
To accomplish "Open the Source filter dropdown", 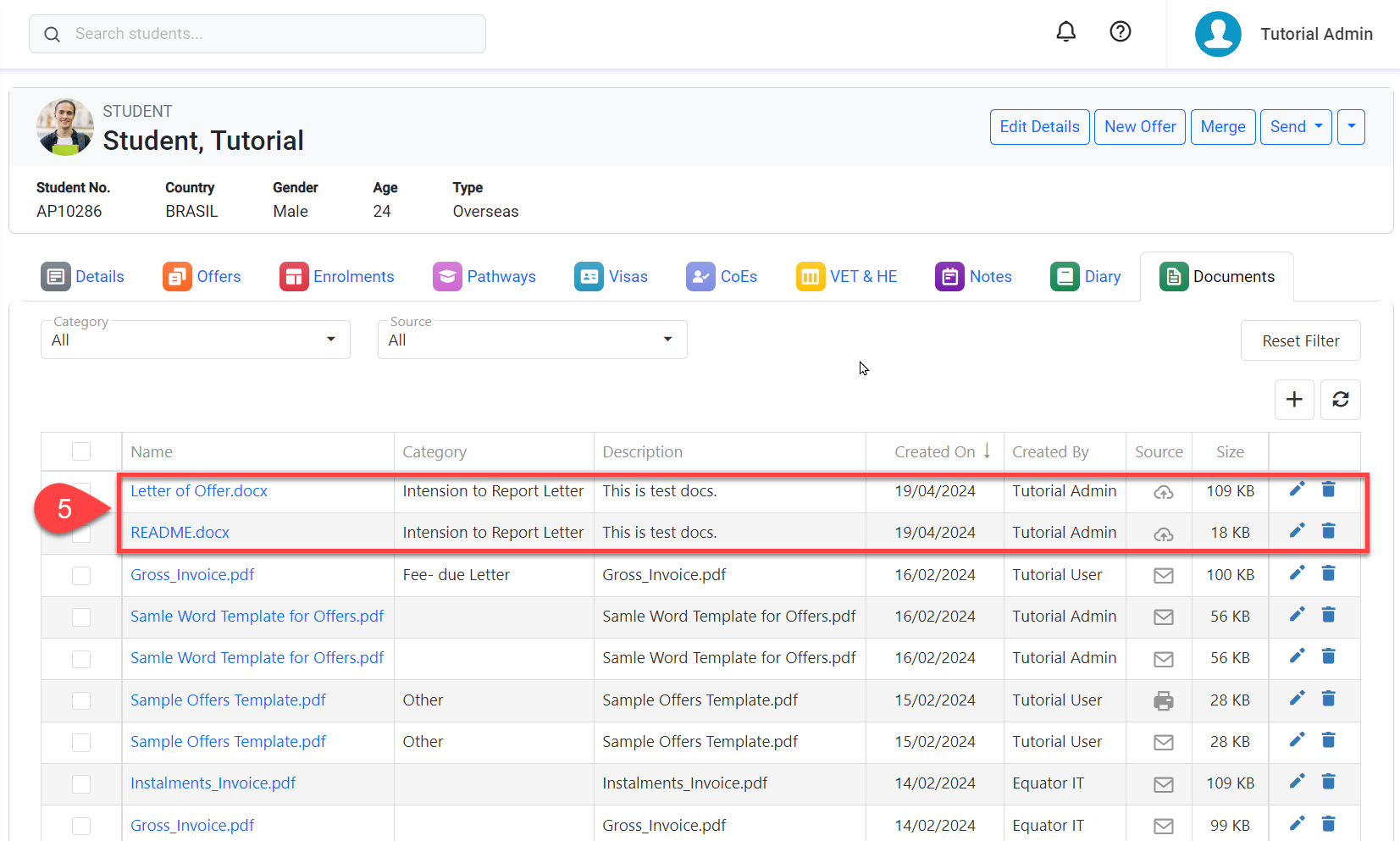I will [532, 340].
